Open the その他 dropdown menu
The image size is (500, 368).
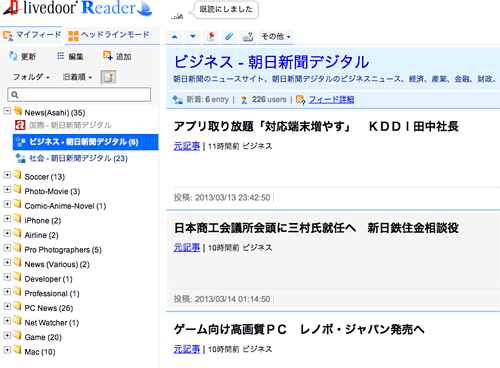coord(276,36)
